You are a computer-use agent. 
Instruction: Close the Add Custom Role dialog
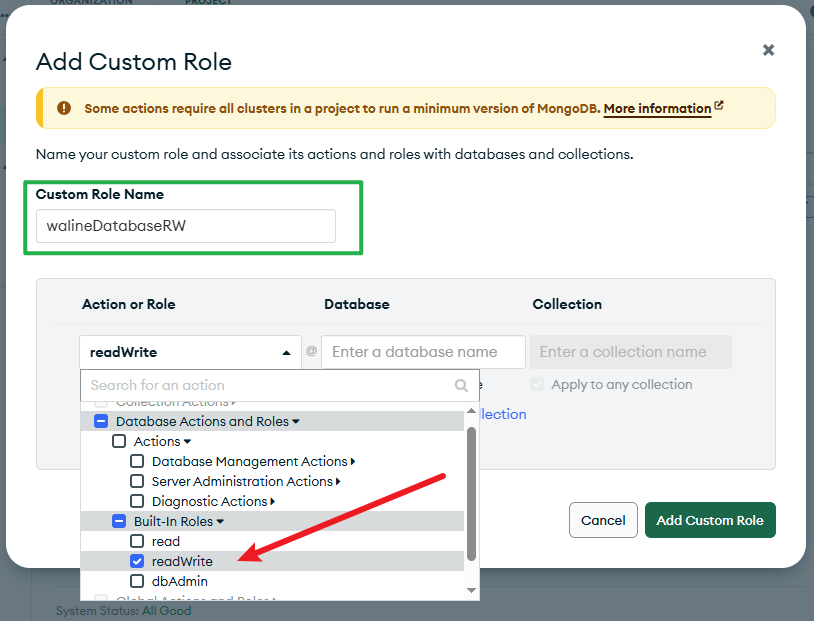[x=768, y=50]
